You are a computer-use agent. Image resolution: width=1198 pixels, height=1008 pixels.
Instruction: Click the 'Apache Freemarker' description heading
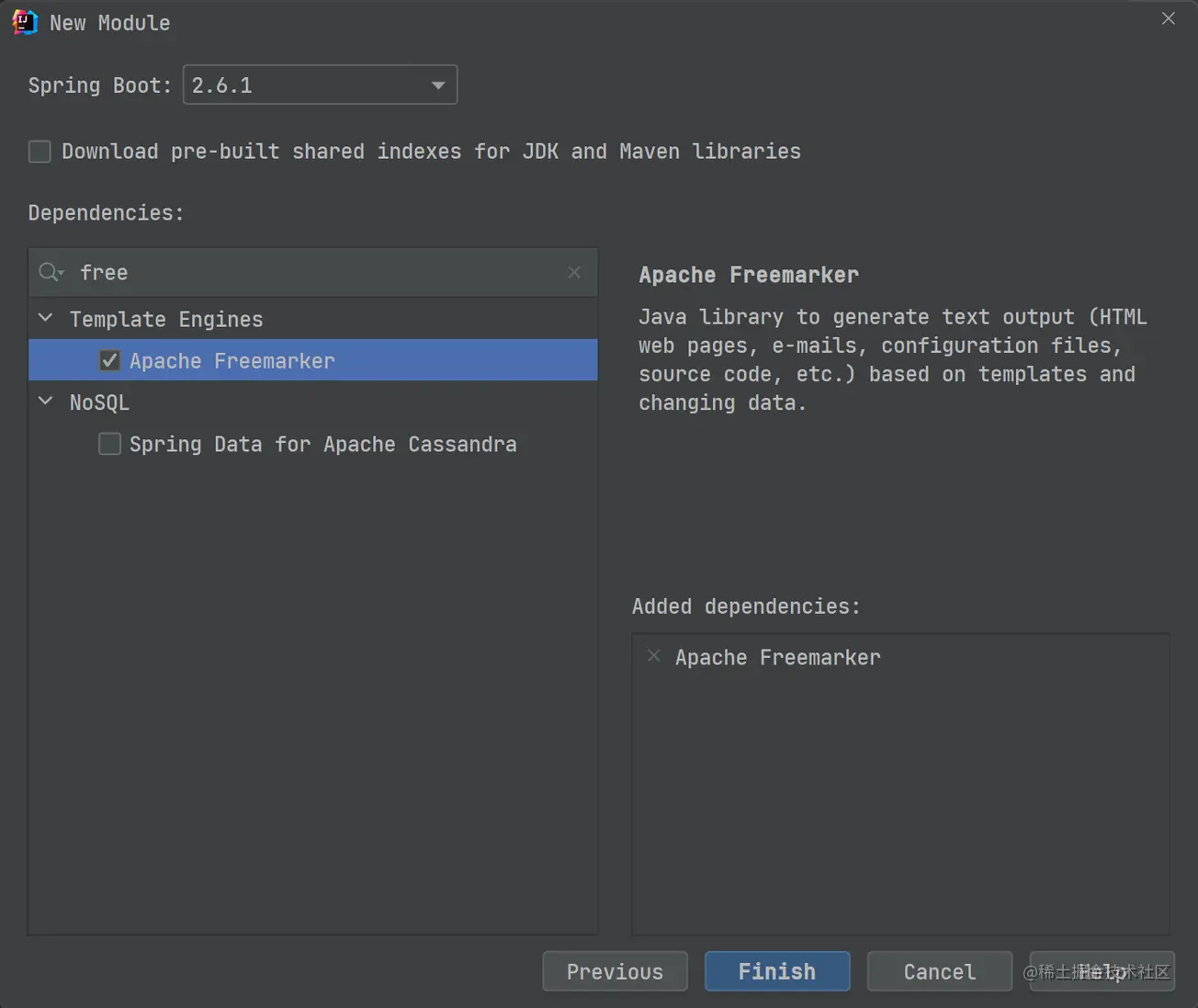(749, 275)
